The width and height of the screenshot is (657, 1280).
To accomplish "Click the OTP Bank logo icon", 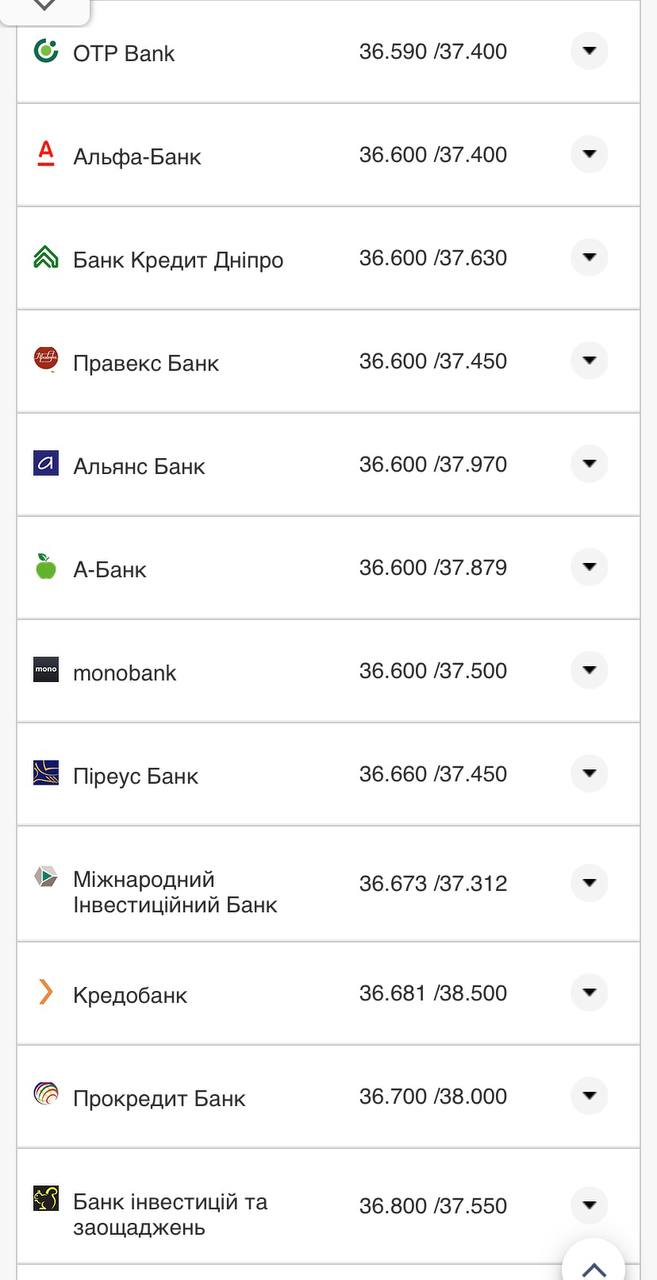I will tap(46, 51).
